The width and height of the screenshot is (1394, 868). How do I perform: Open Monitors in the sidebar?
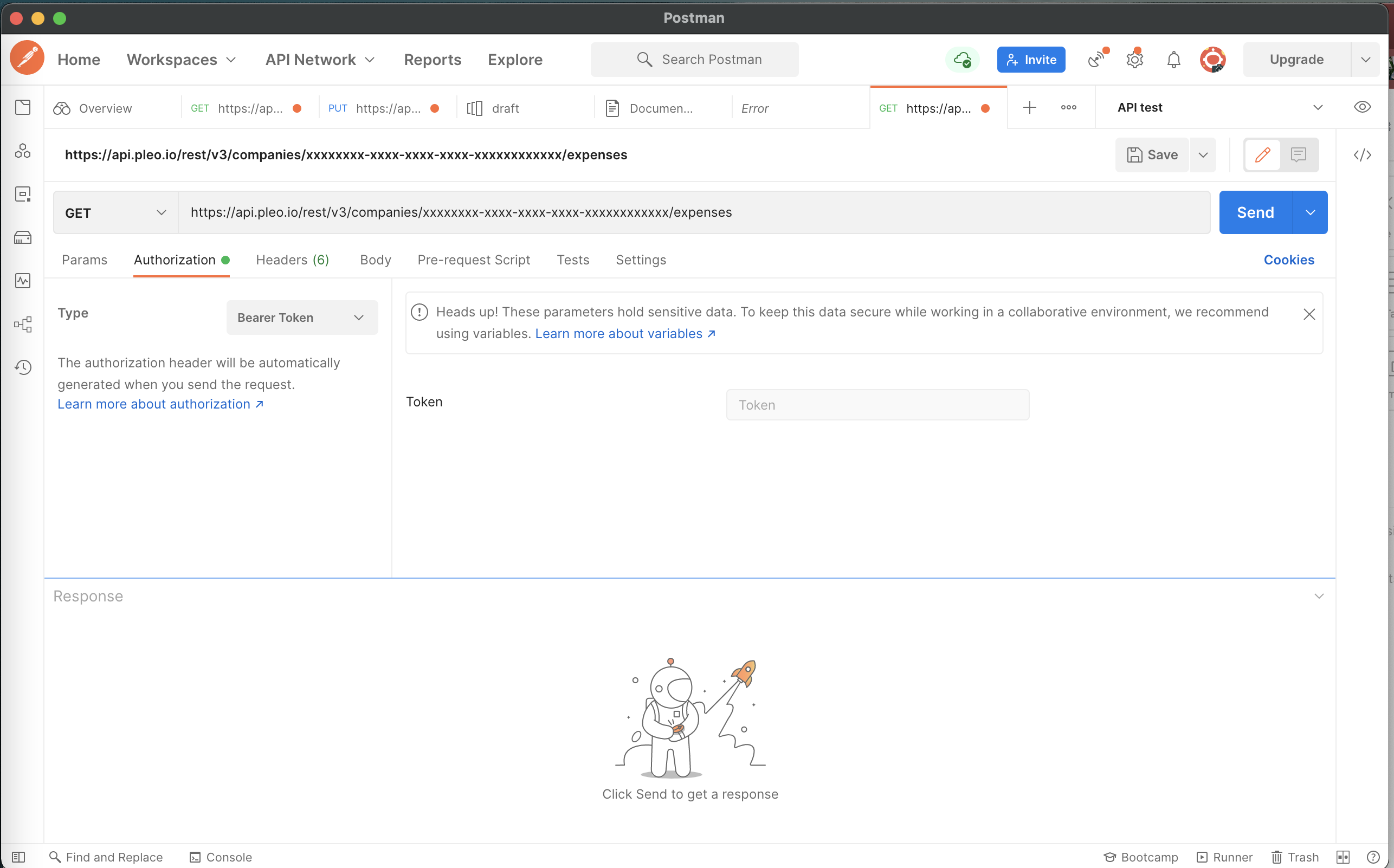(23, 281)
